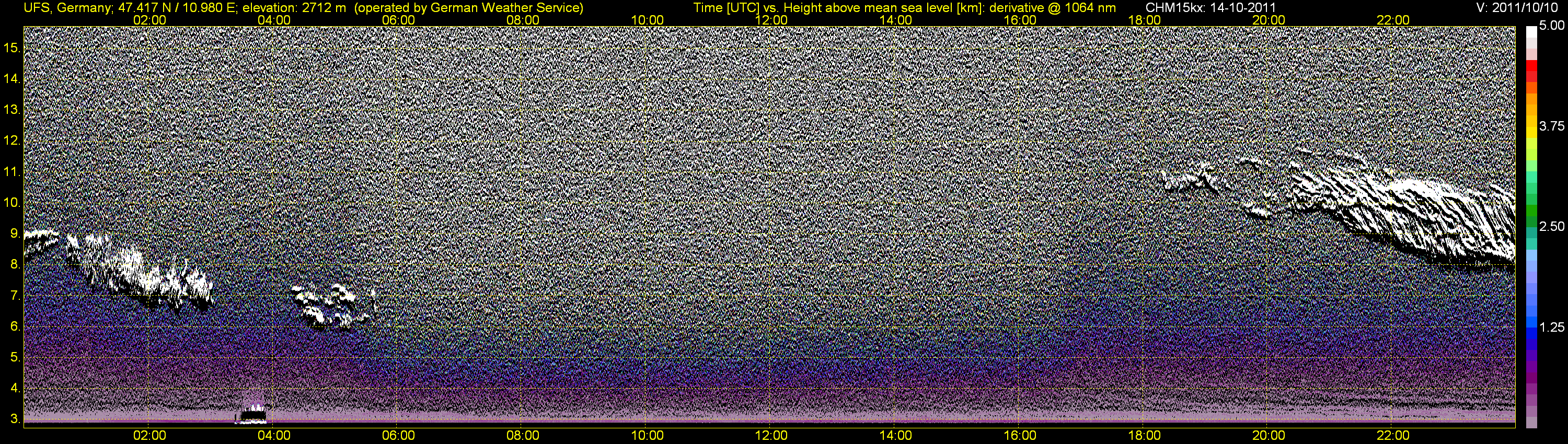Click the '13.' height axis label
1568x444 pixels.
12,110
